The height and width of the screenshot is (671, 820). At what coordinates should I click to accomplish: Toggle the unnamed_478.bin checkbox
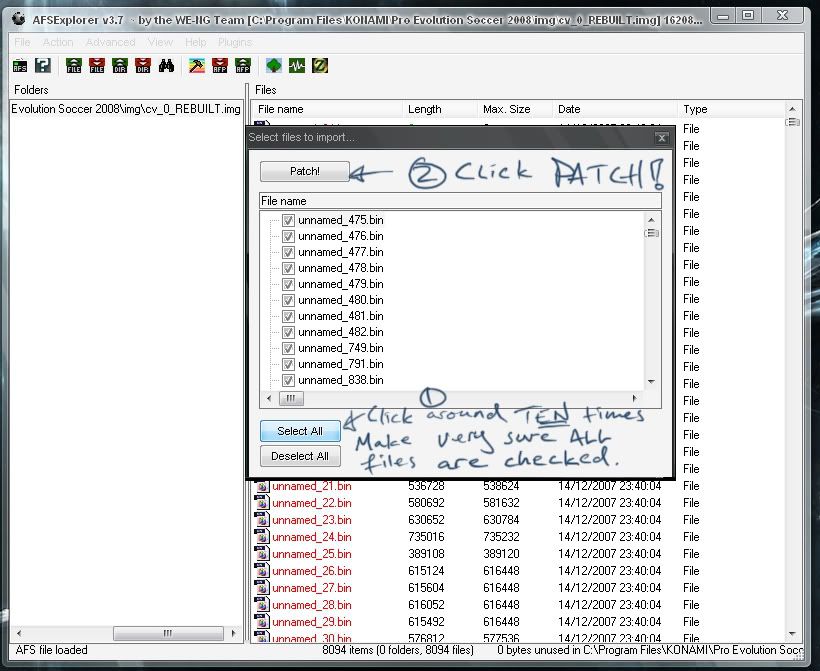click(288, 268)
